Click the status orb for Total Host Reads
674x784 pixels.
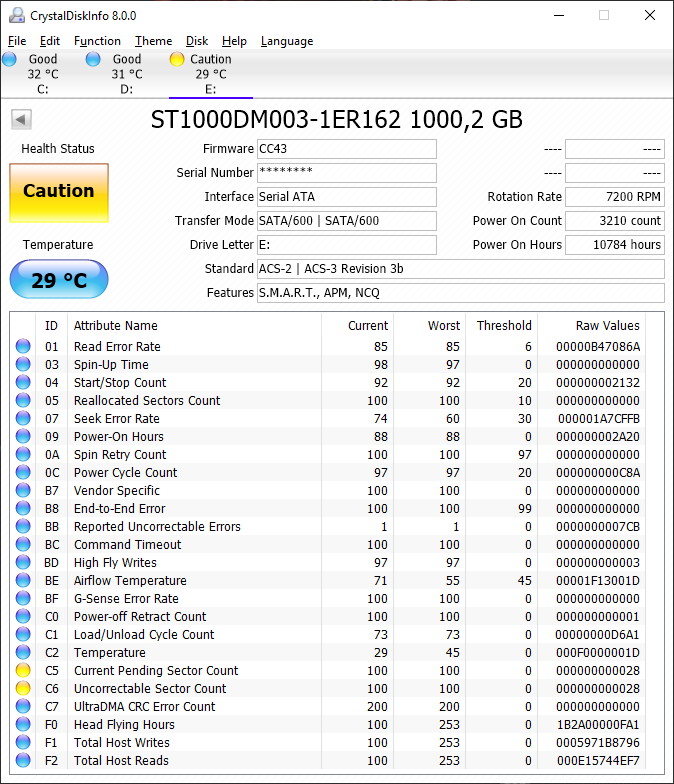23,760
